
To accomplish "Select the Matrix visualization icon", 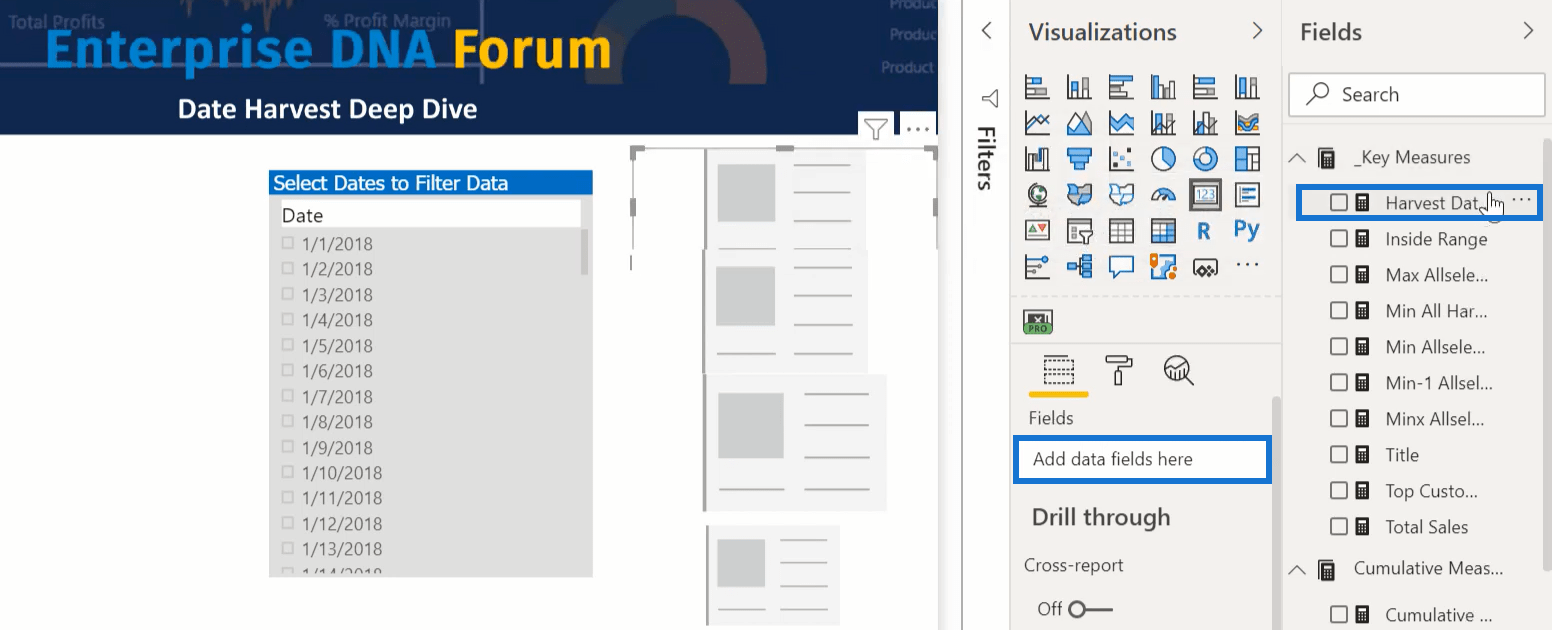I will coord(1163,231).
